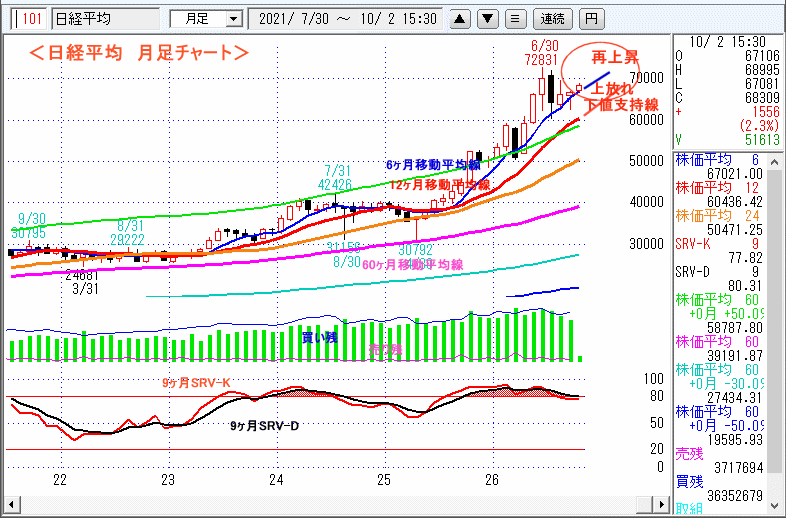Click the 買い残 label on volume chart
786x518 pixels.
[319, 337]
